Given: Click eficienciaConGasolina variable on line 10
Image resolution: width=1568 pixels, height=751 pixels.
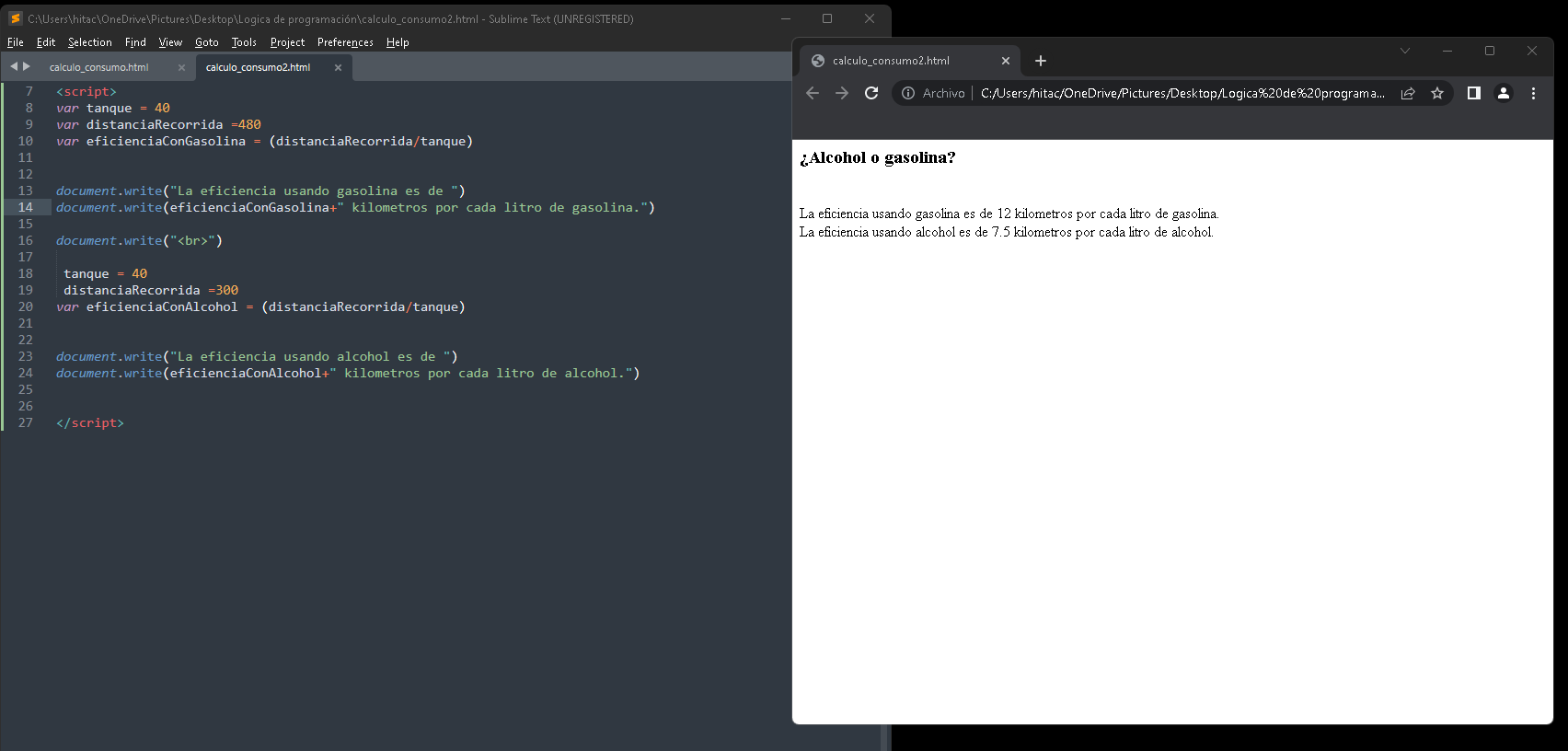Looking at the screenshot, I should point(166,141).
